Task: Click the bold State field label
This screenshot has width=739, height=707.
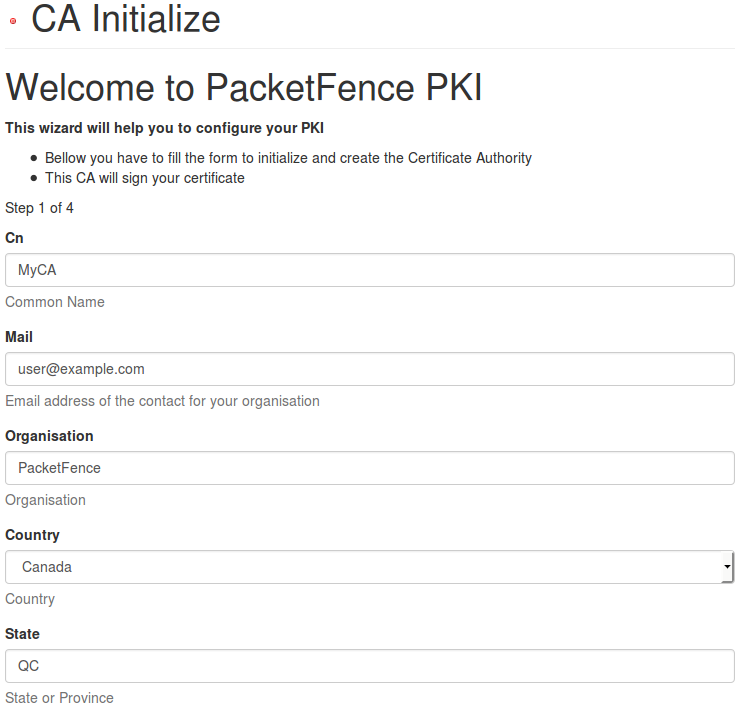Action: click(22, 634)
